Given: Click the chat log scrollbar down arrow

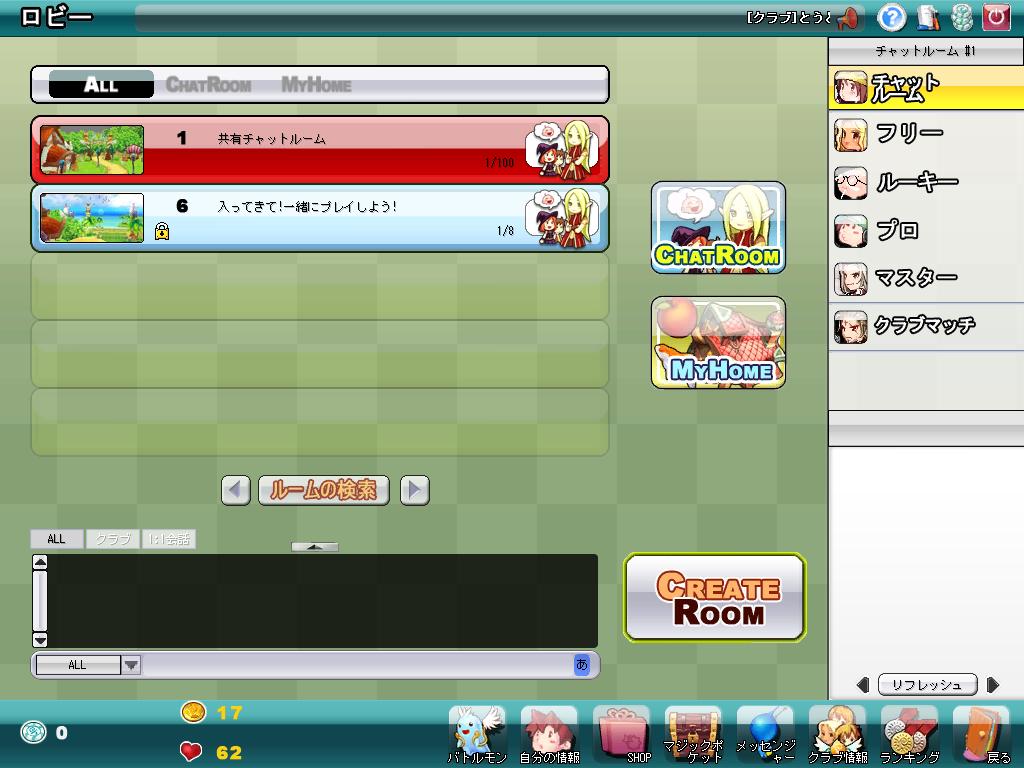Looking at the screenshot, I should [x=40, y=640].
